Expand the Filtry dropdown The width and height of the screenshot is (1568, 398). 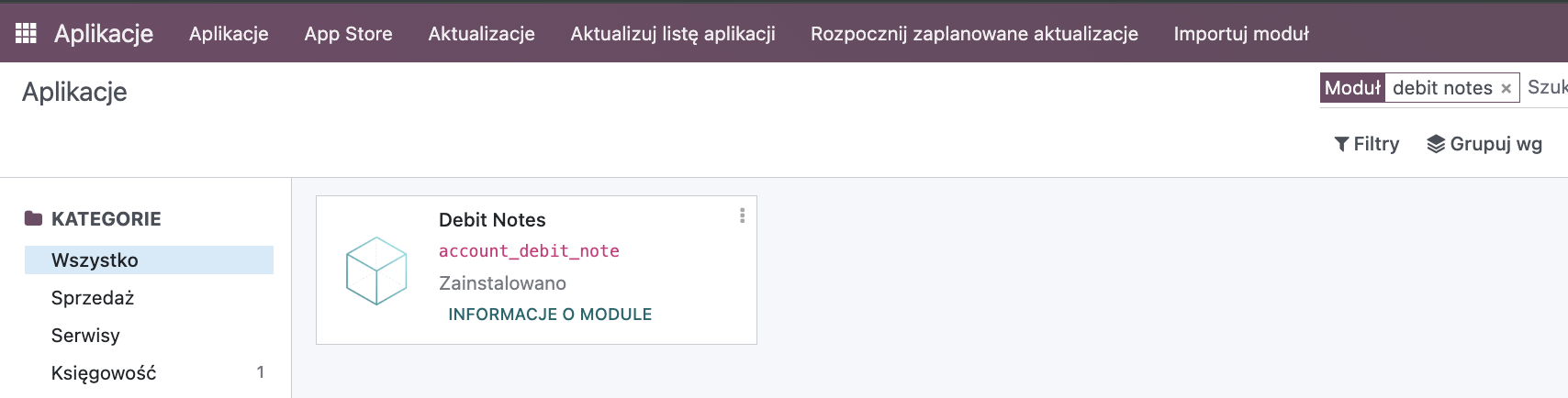tap(1367, 144)
